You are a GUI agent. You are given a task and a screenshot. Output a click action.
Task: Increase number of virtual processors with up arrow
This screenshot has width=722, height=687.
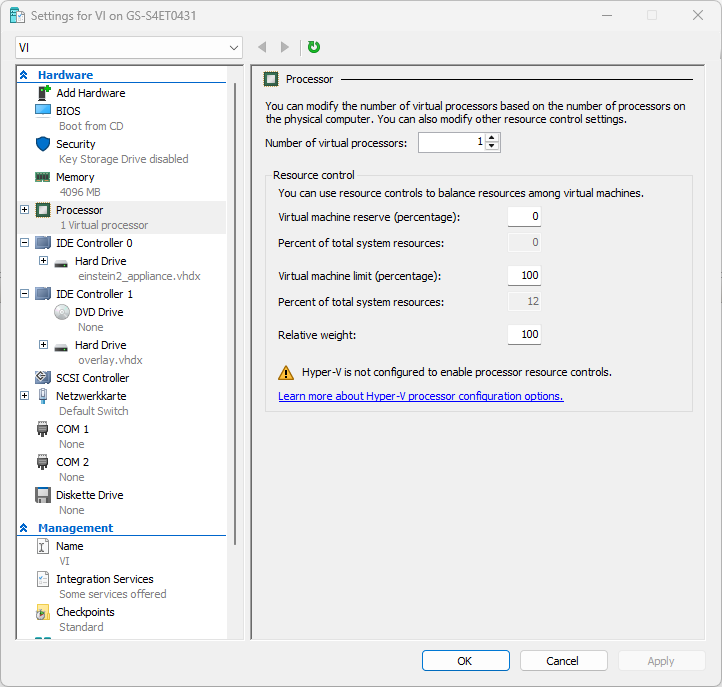(x=492, y=139)
